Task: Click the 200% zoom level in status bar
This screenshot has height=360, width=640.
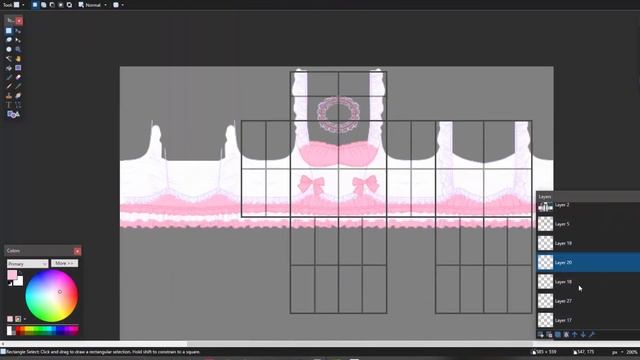Action: [632, 352]
